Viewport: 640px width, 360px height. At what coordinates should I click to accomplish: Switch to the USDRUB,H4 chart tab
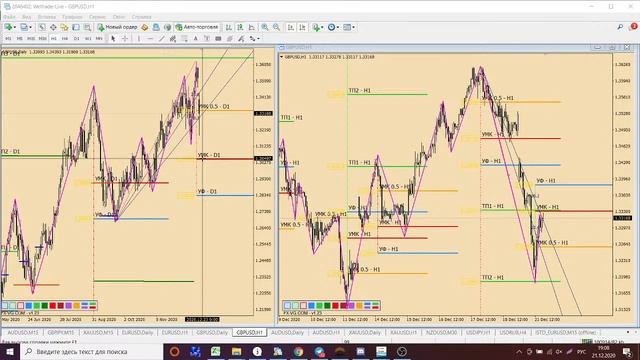[513, 333]
